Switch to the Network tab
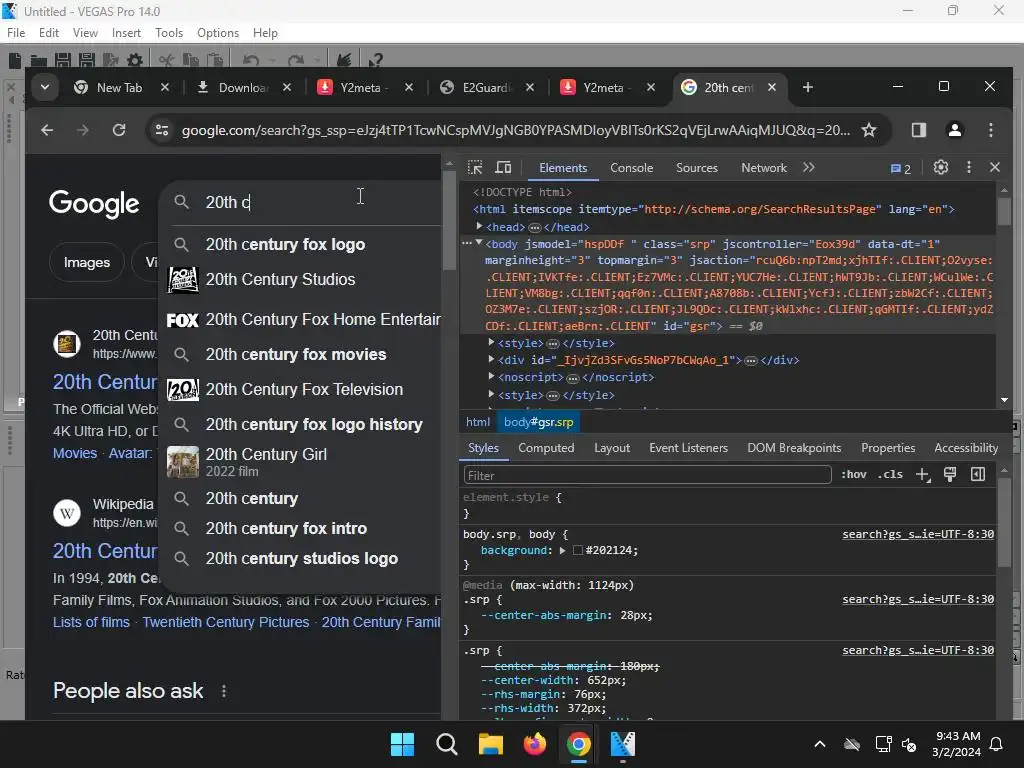Image resolution: width=1024 pixels, height=768 pixels. [763, 168]
